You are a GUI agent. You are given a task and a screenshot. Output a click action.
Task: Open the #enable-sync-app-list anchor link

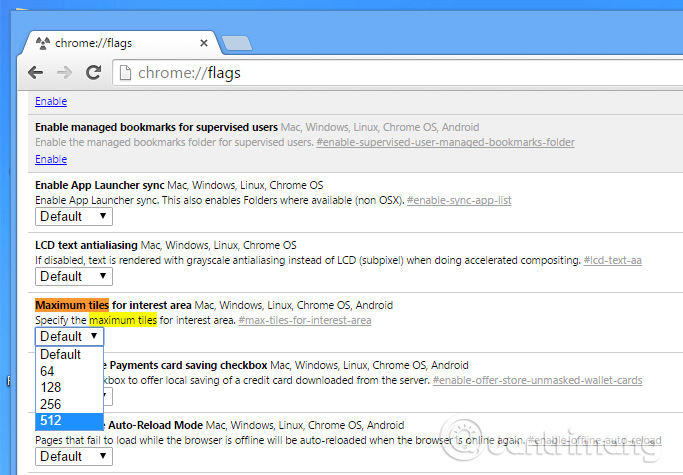[x=459, y=200]
